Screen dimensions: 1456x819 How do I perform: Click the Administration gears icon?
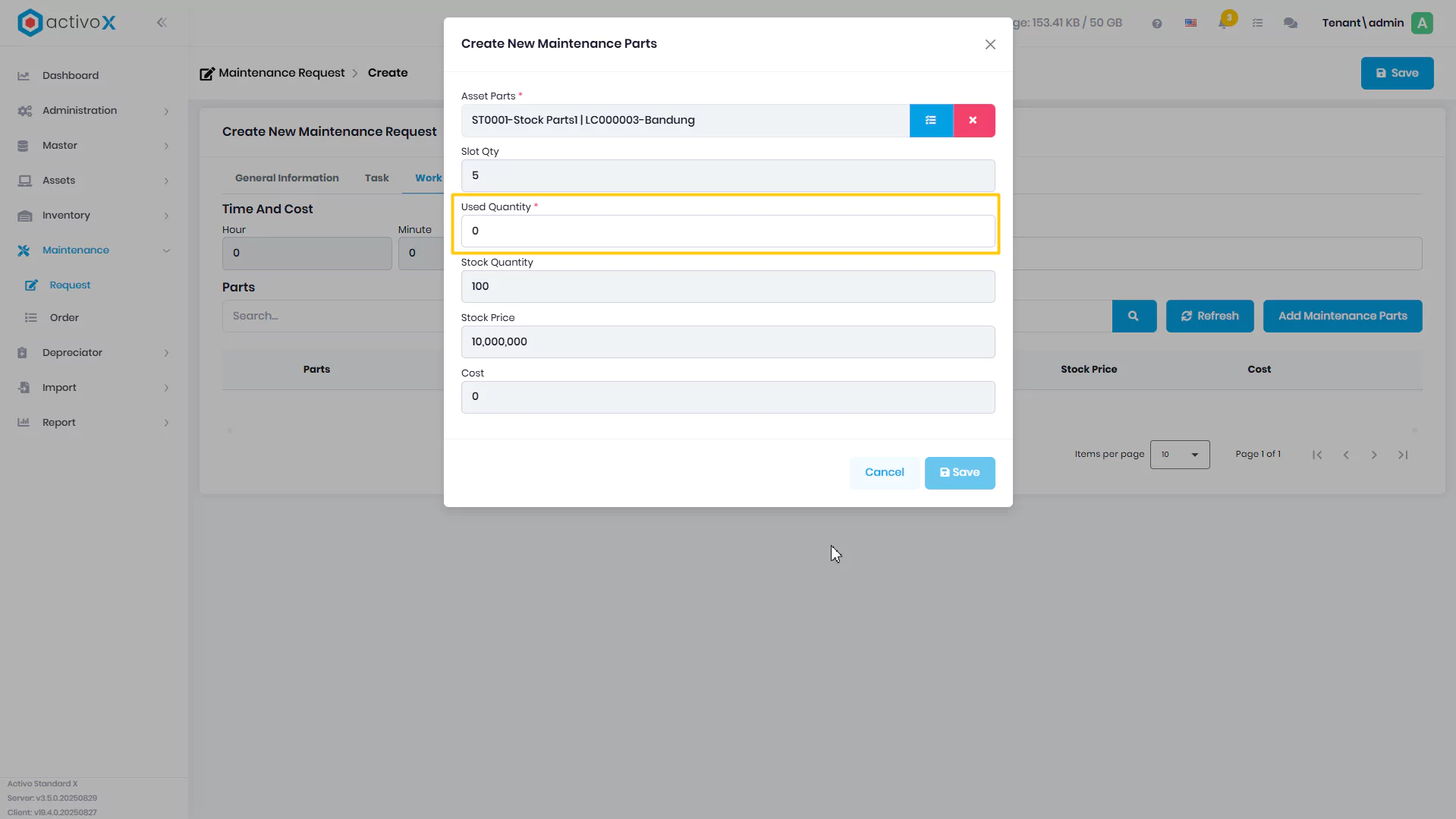tap(24, 111)
